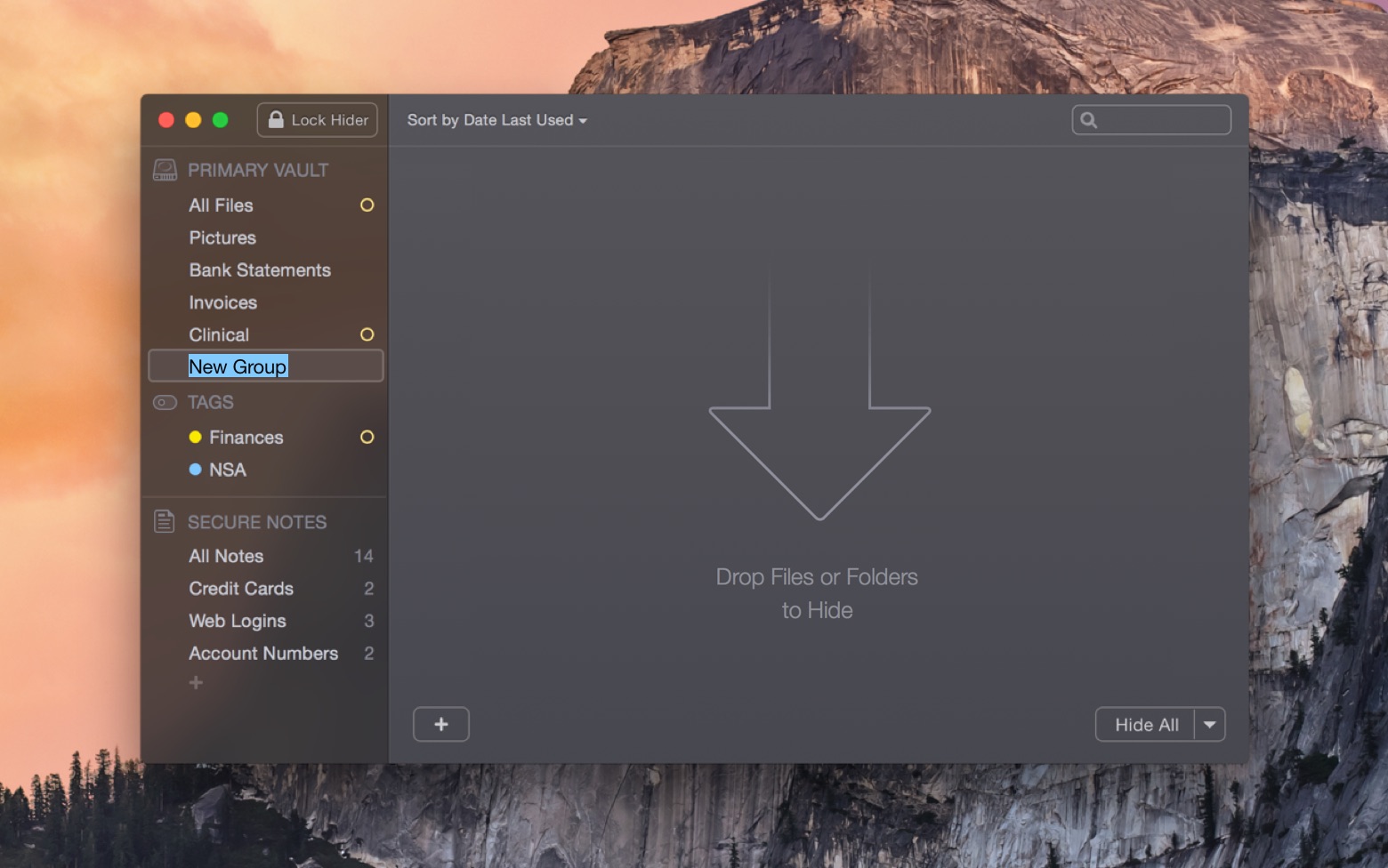The image size is (1388, 868).
Task: Click the Hide All button
Action: [x=1146, y=725]
